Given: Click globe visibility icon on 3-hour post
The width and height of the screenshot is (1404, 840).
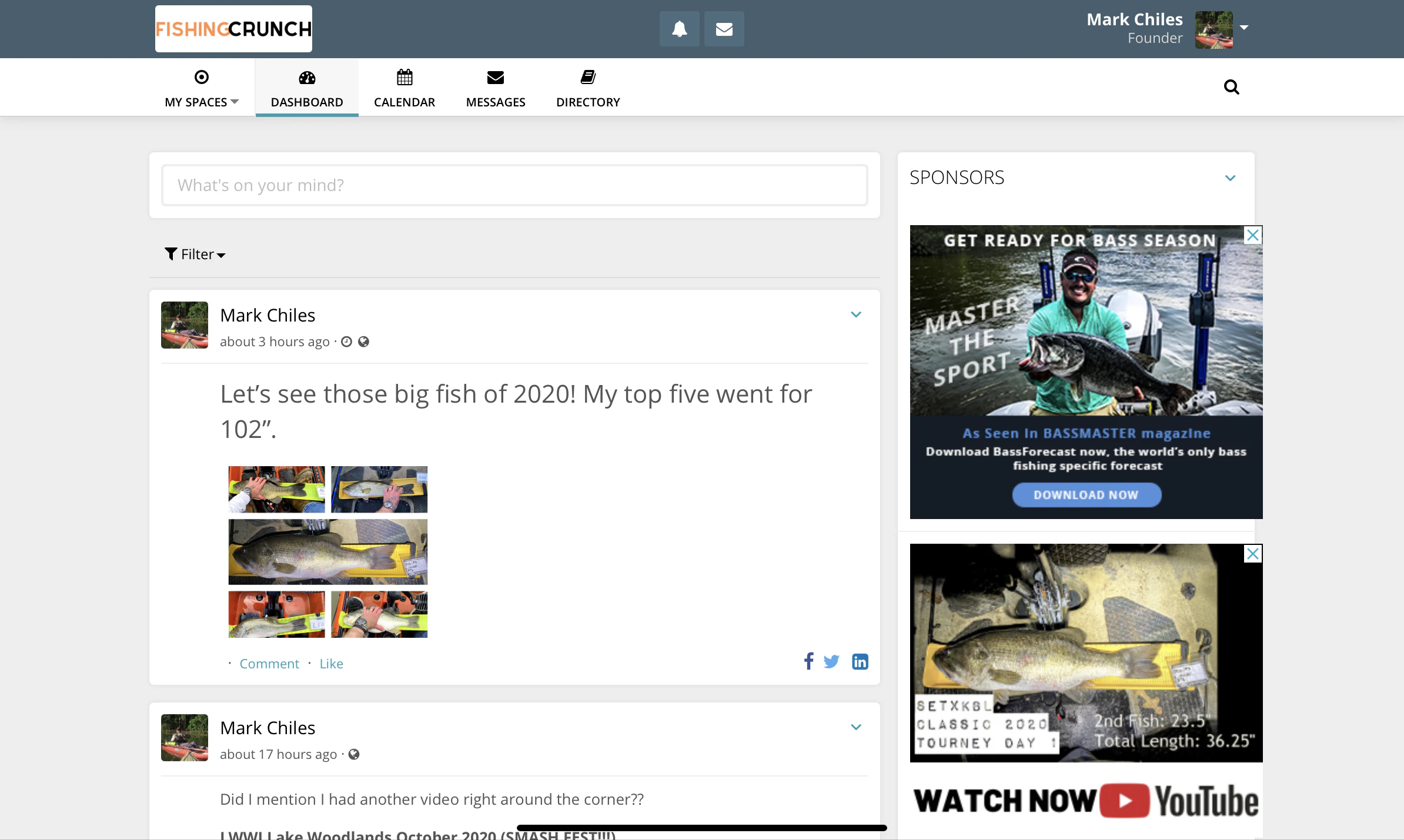Looking at the screenshot, I should click(x=363, y=342).
